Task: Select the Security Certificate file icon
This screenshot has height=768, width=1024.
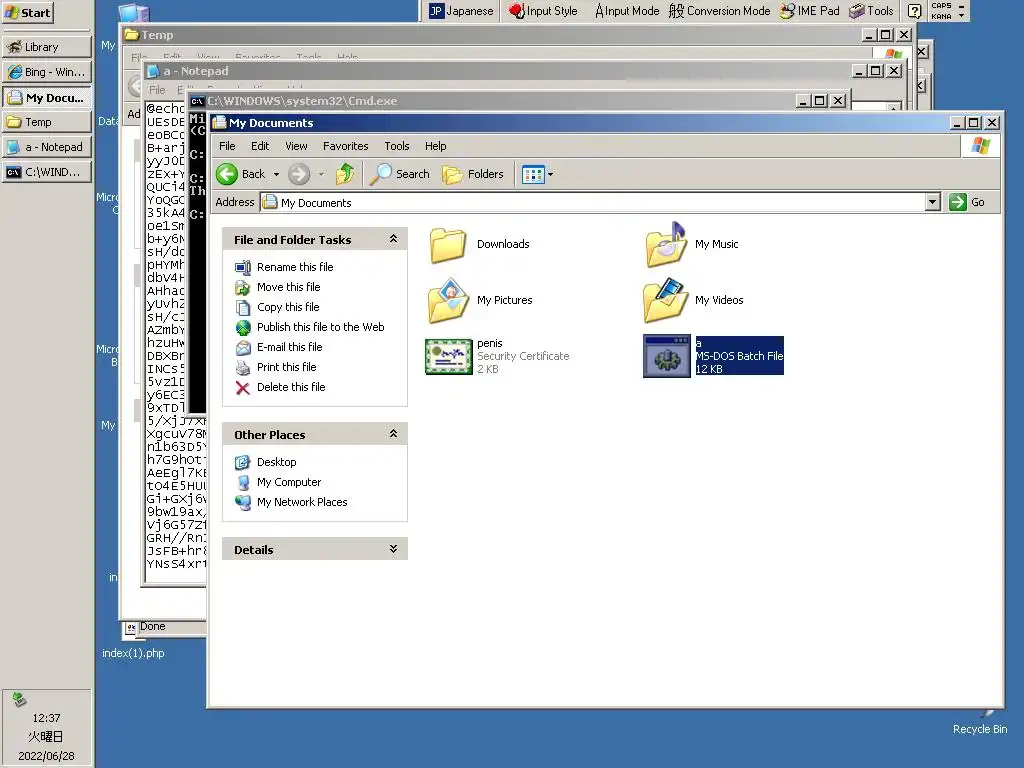Action: tap(449, 357)
